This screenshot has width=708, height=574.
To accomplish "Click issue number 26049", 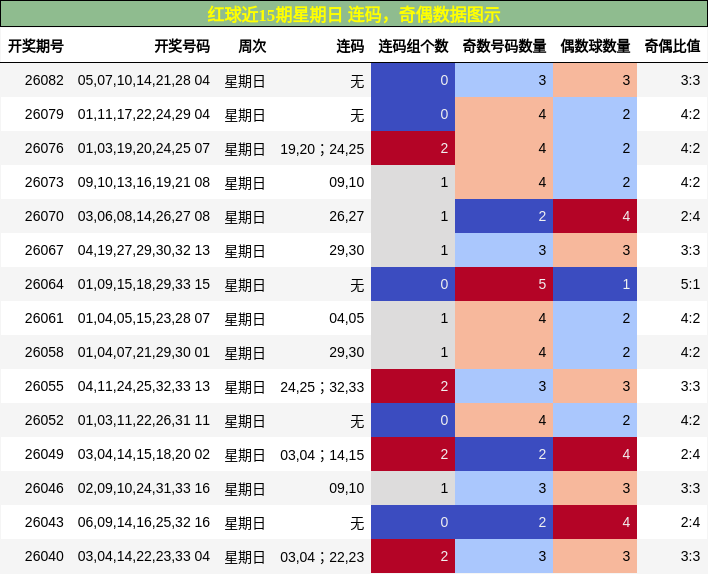I will (44, 454).
